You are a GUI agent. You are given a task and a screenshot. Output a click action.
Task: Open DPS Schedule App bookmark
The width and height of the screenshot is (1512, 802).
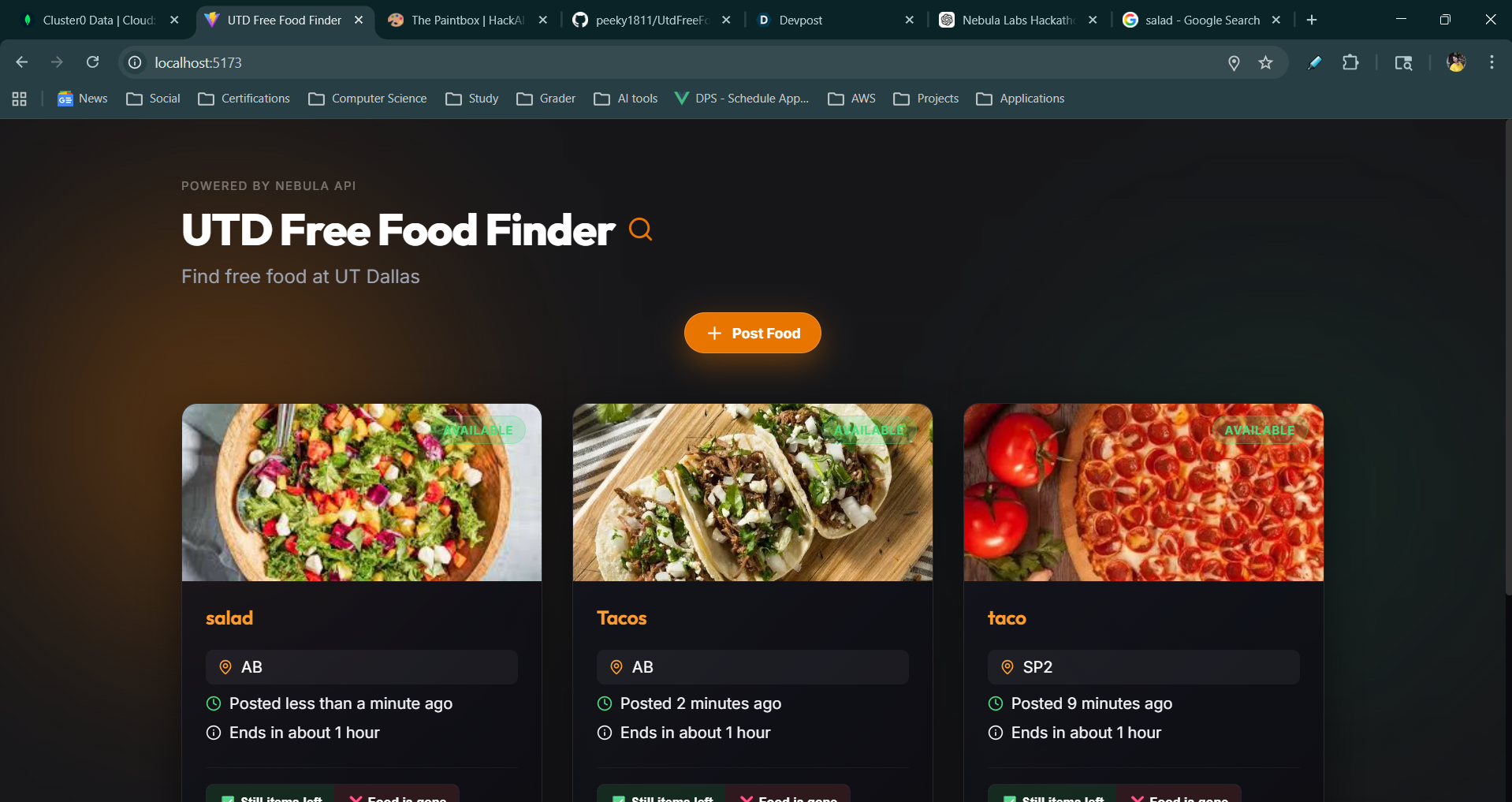point(742,99)
